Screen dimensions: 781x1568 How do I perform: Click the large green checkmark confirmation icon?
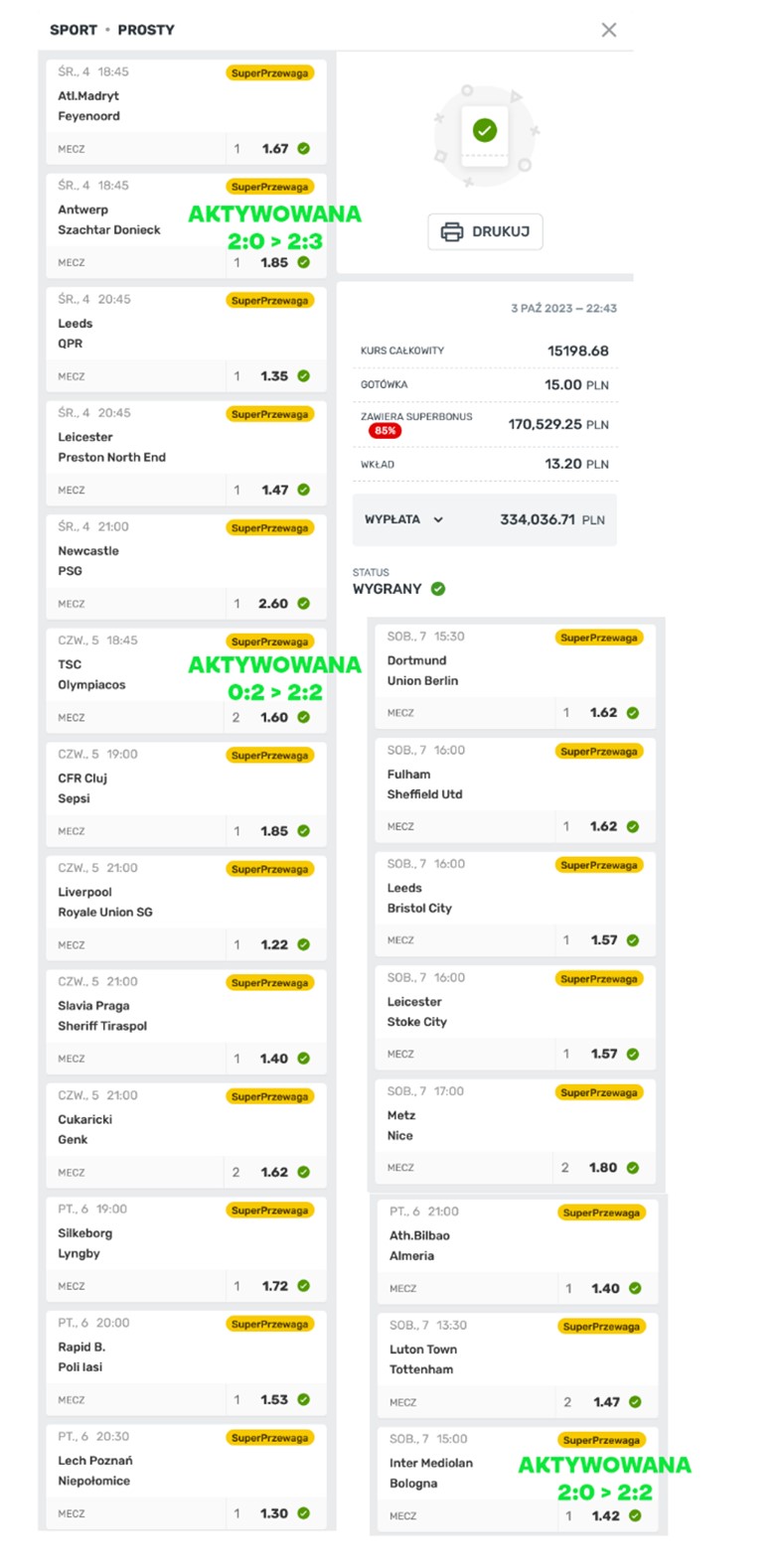point(485,130)
